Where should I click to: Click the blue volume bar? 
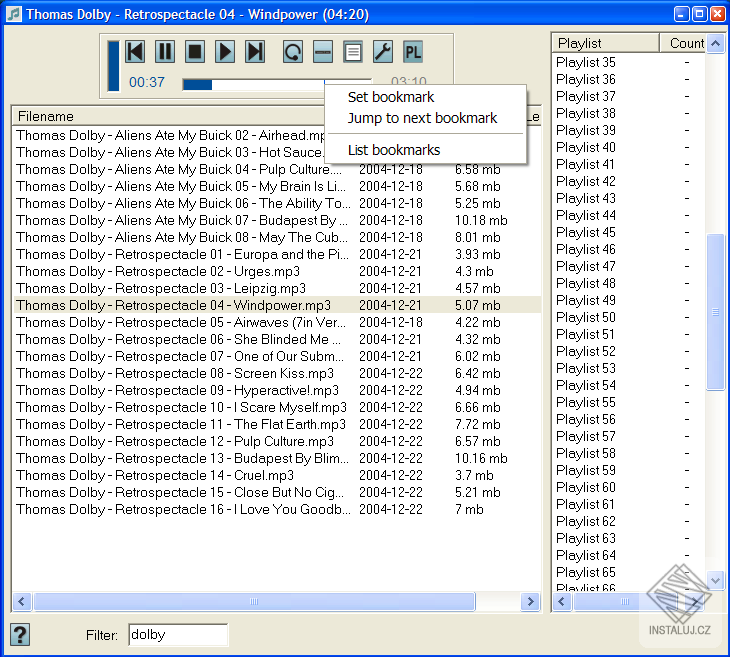click(x=113, y=66)
